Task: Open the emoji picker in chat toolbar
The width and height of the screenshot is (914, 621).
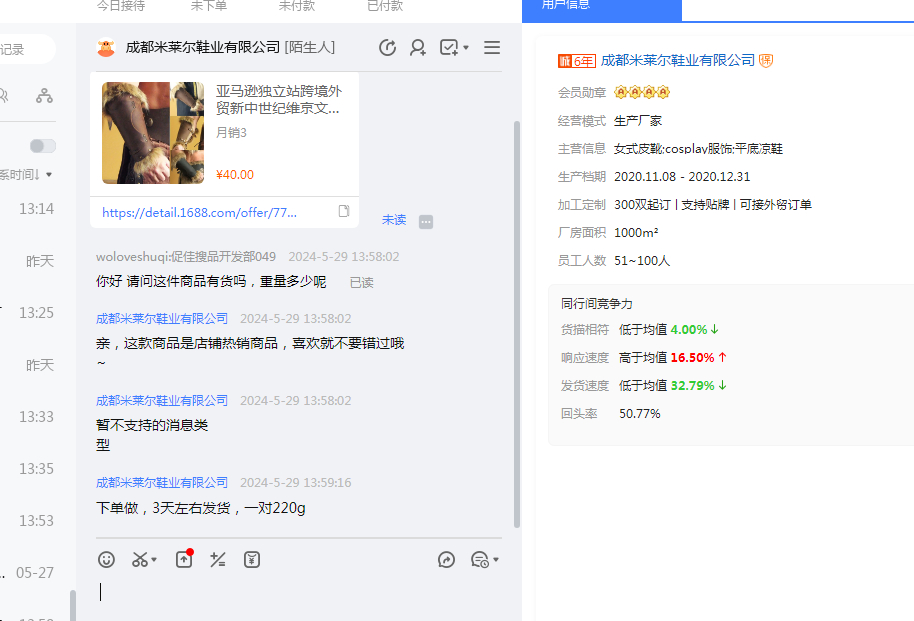Action: pos(106,560)
